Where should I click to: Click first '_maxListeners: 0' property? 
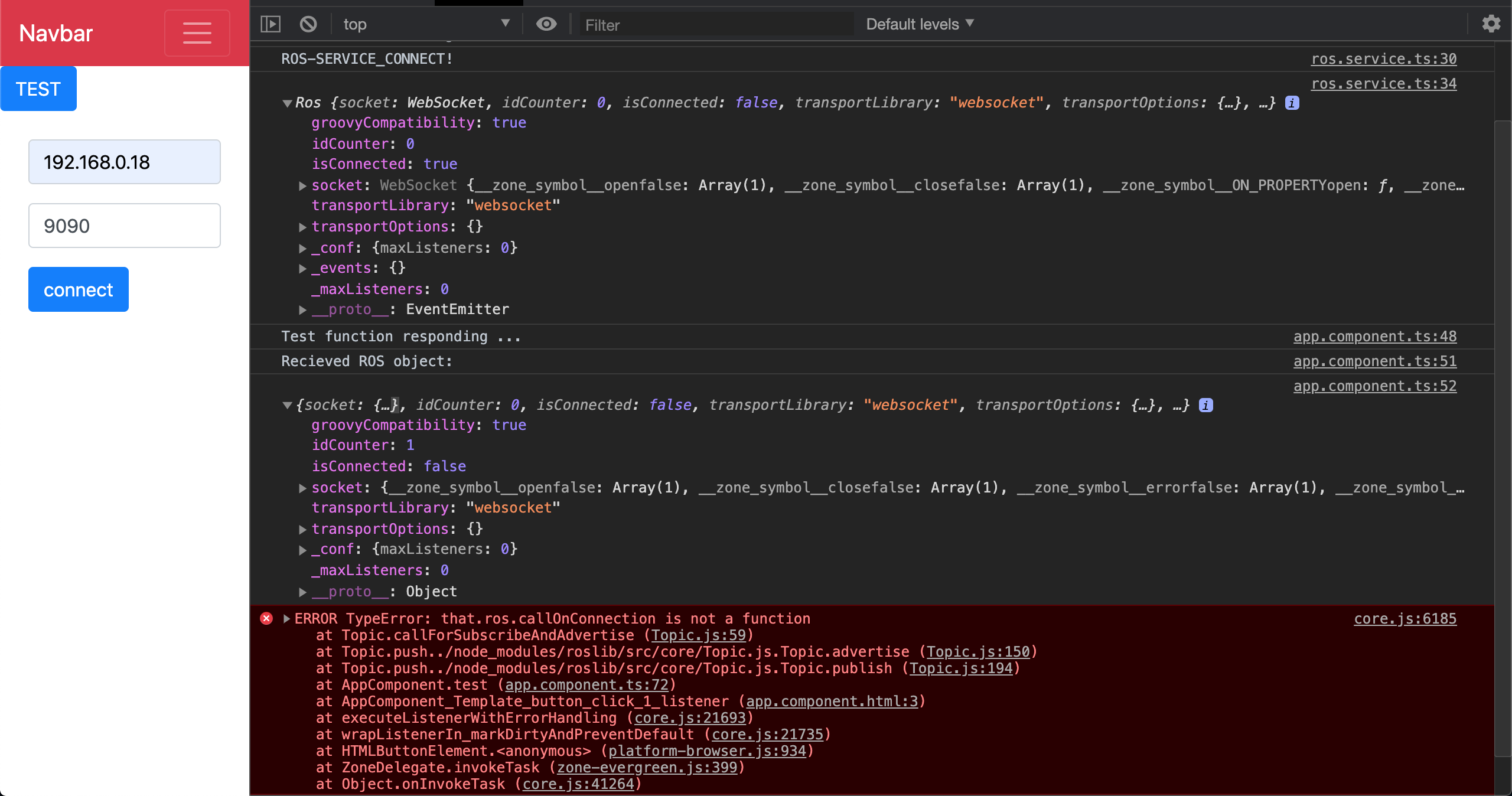tap(380, 289)
